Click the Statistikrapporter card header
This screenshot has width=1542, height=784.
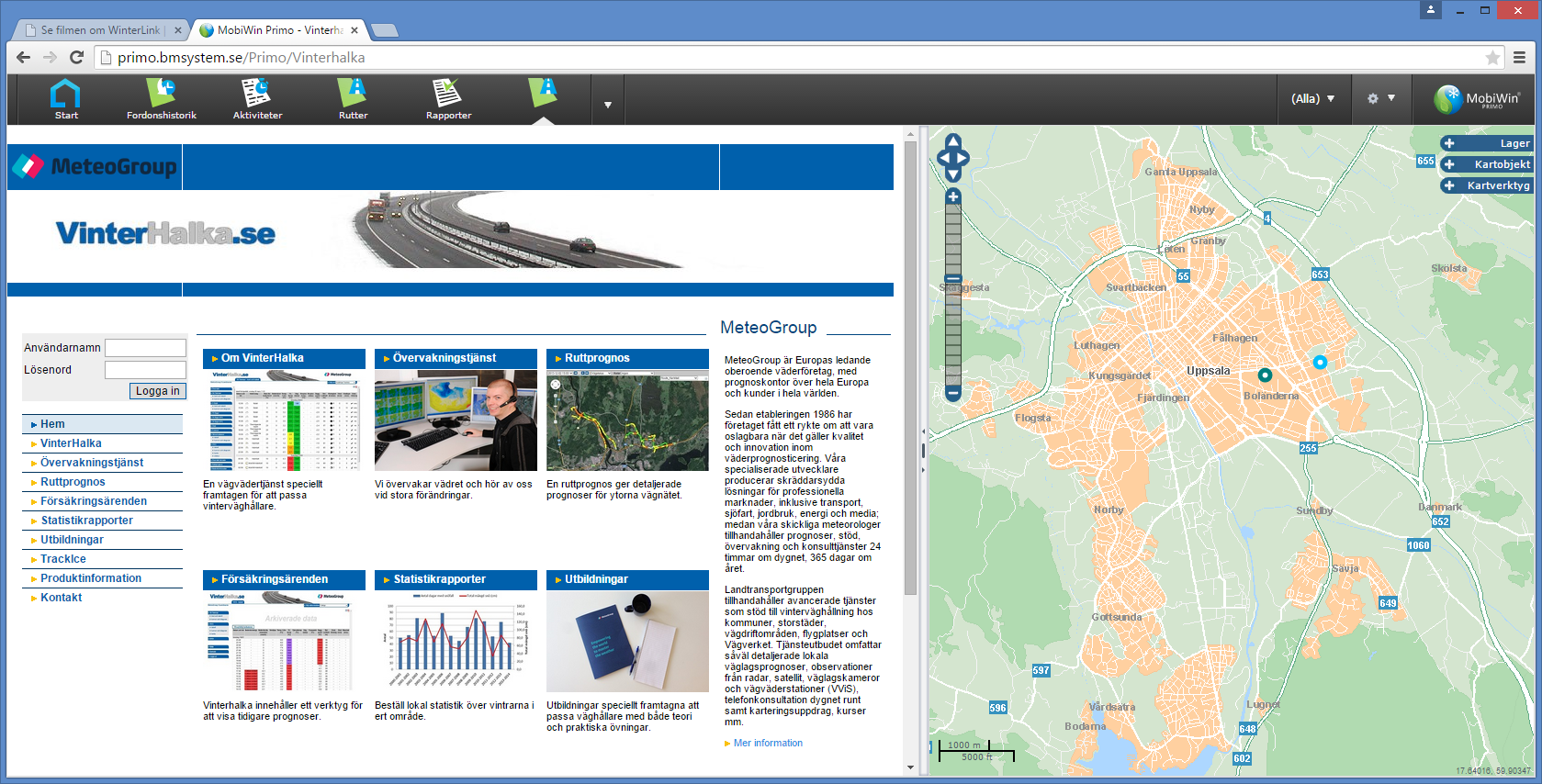click(456, 579)
